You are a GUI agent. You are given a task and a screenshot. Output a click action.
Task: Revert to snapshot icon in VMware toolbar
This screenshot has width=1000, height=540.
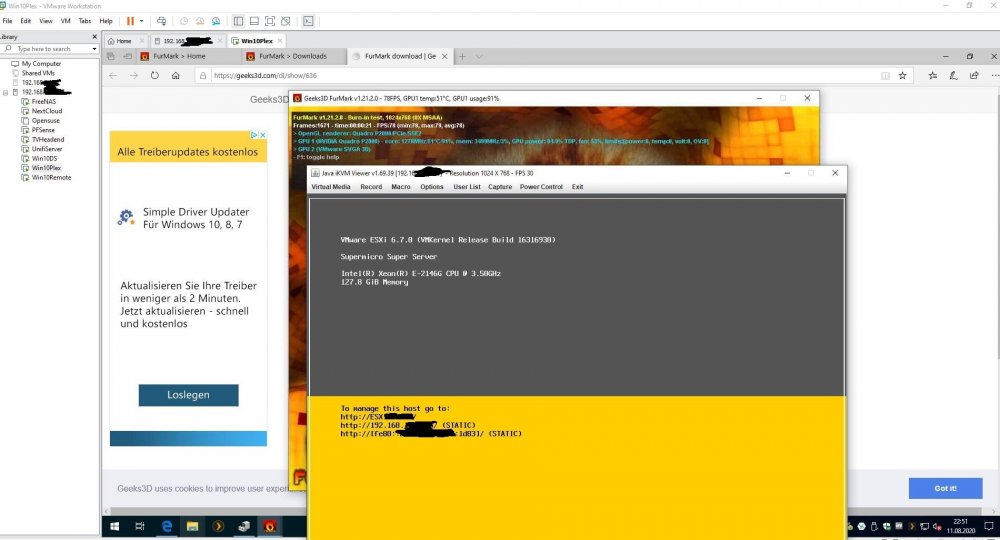click(x=200, y=21)
